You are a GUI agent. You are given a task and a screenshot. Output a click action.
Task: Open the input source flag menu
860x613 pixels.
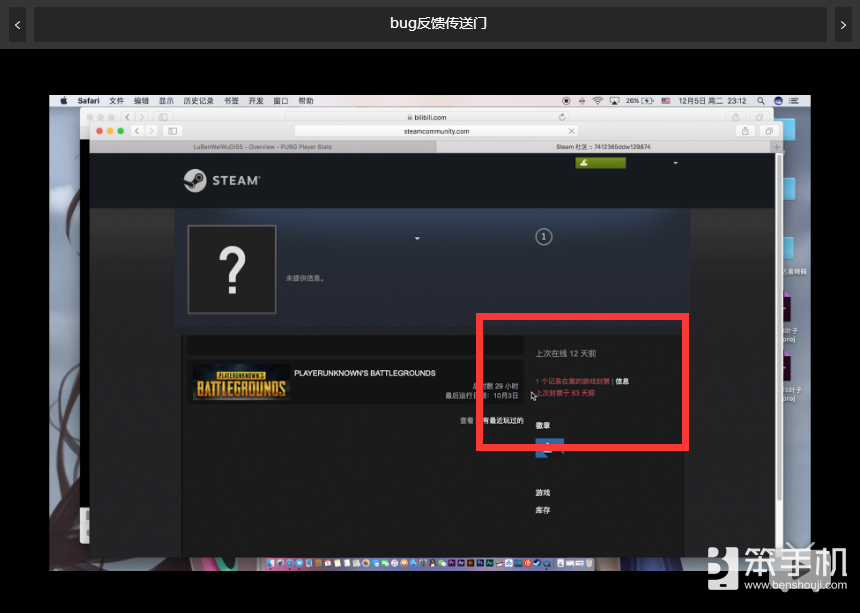coord(666,101)
